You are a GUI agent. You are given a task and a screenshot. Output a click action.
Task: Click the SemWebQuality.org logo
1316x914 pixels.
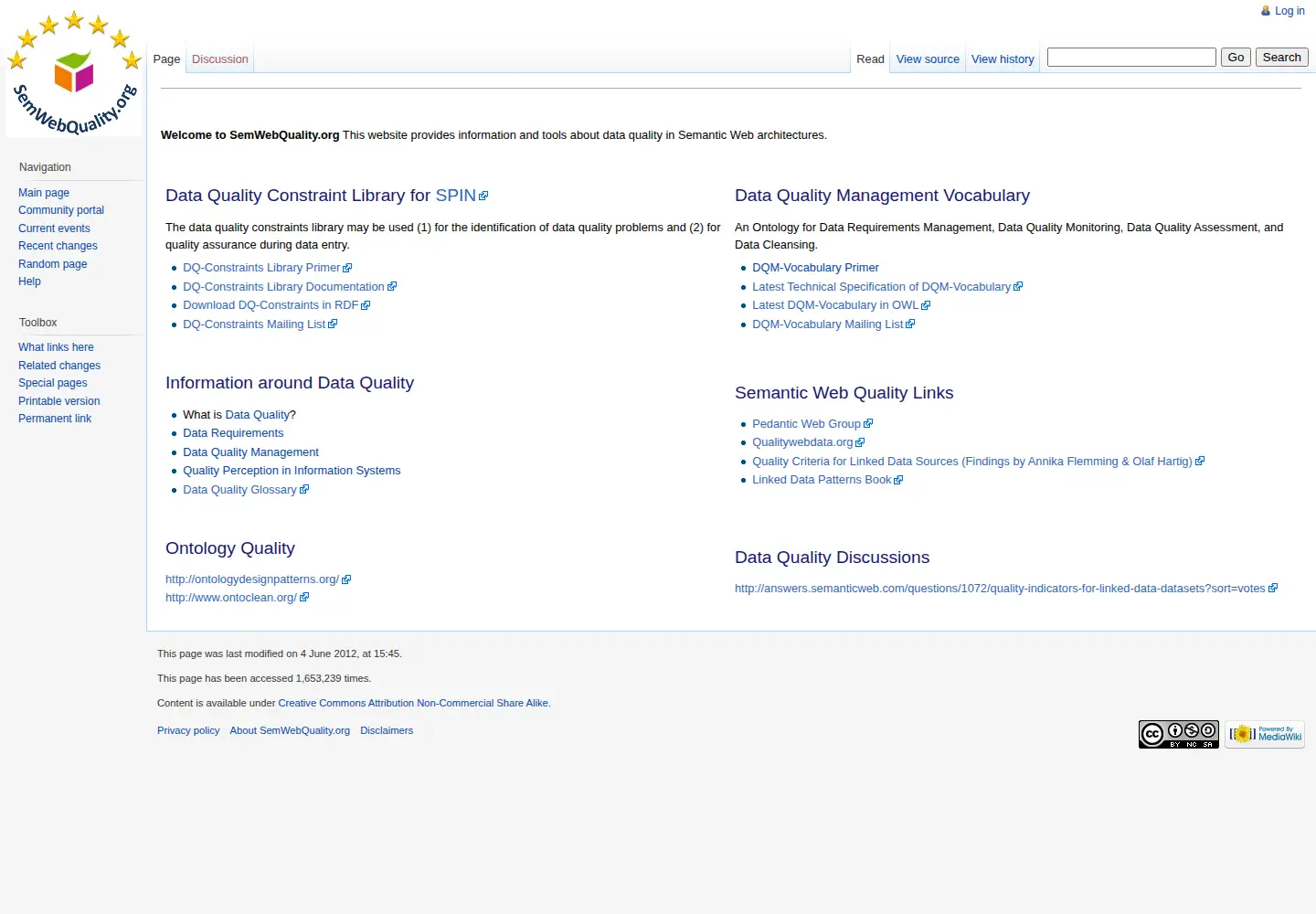(x=74, y=73)
